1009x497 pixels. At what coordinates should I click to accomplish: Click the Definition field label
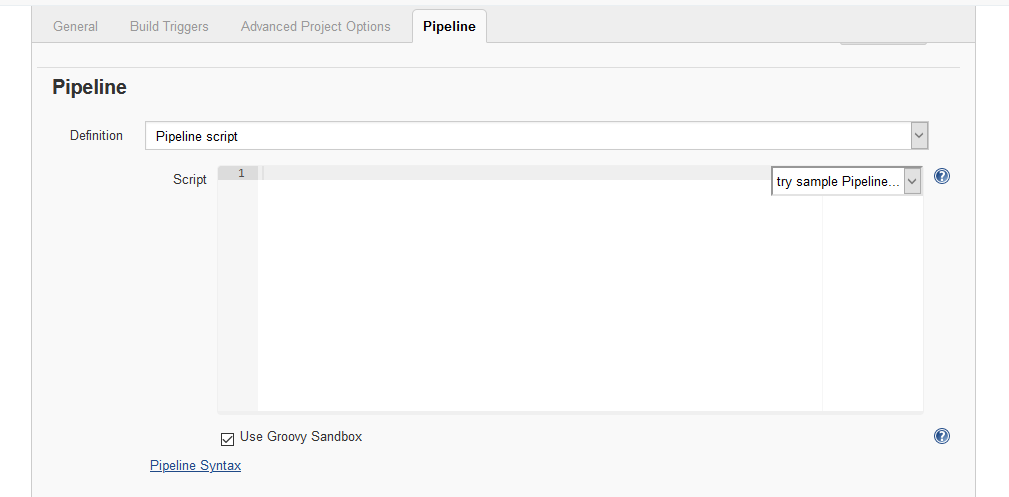(x=96, y=135)
